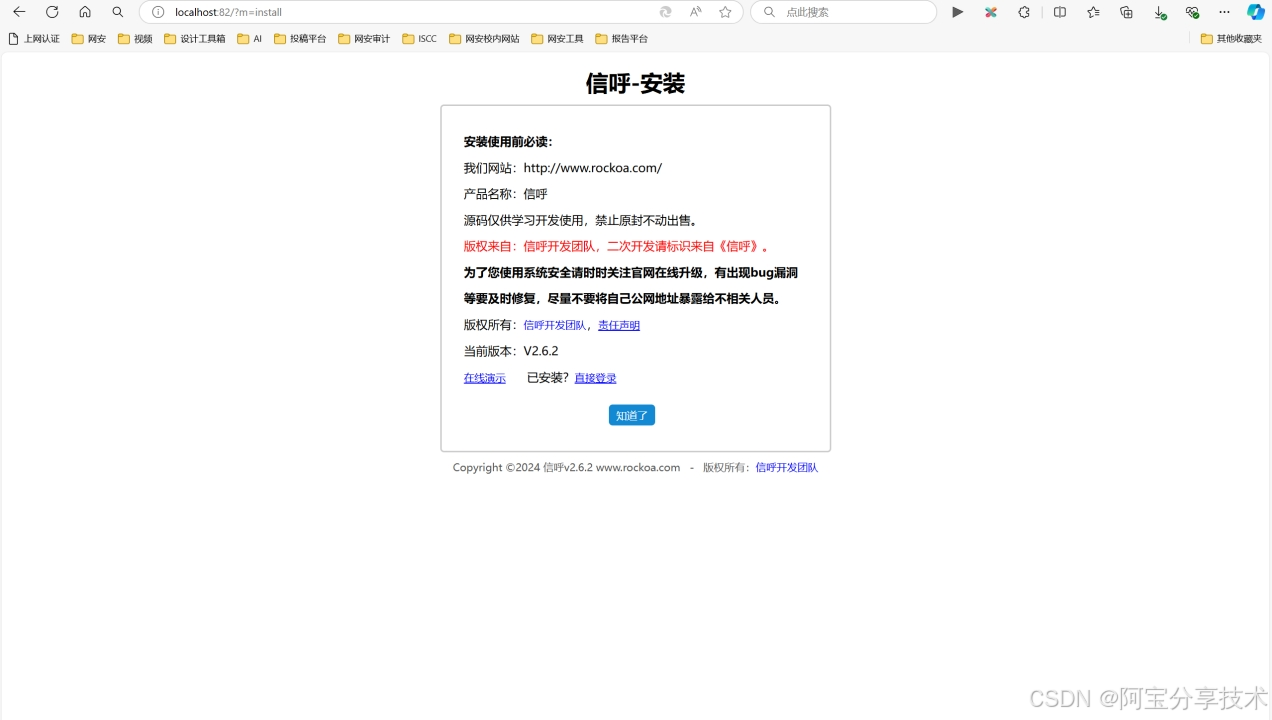Open the colorful pinwheel extension icon

[991, 12]
